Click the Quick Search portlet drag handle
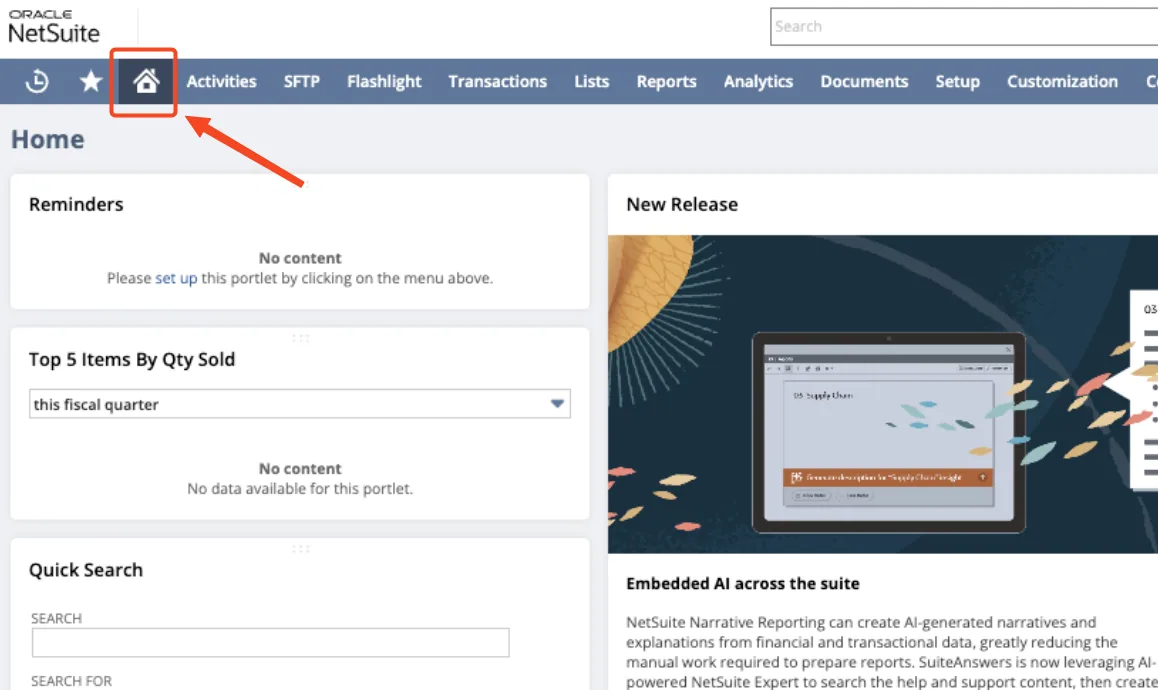 (x=300, y=549)
